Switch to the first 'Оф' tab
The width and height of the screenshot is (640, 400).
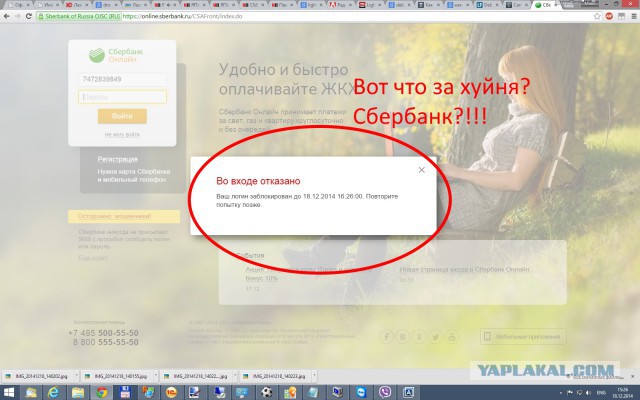pyautogui.click(x=17, y=5)
